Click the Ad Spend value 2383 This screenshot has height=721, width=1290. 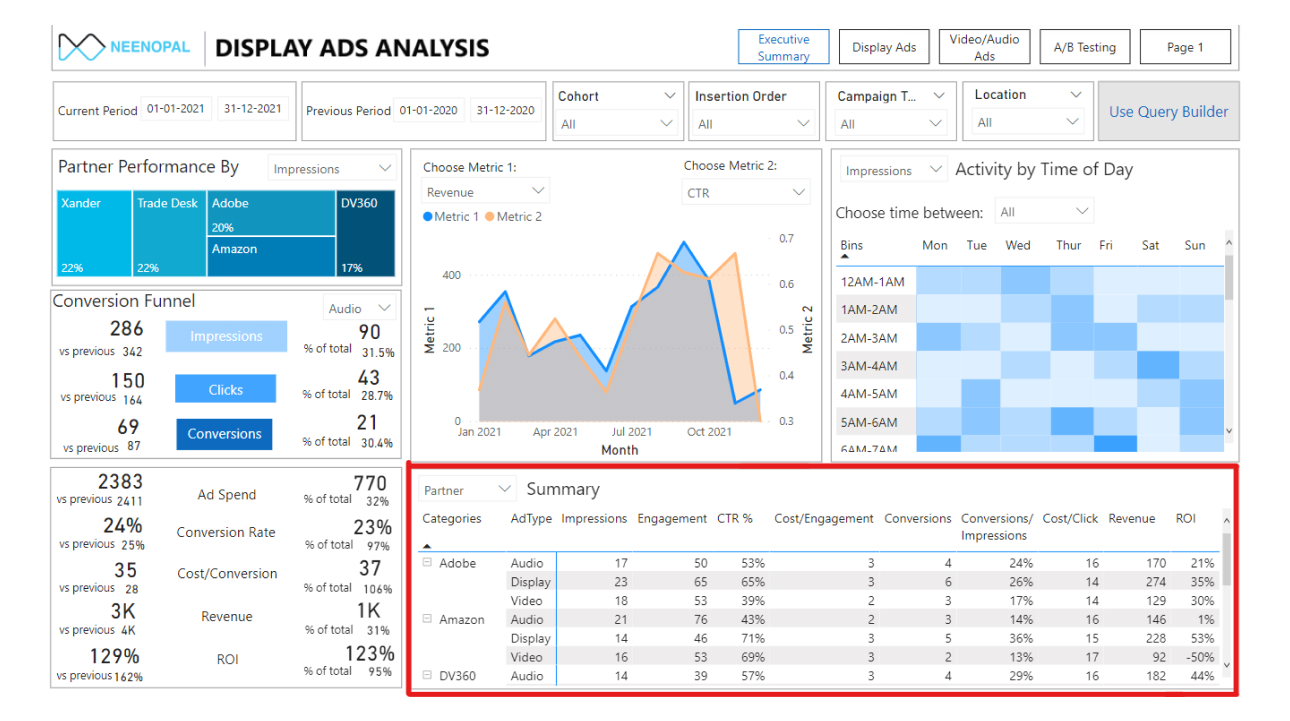click(120, 482)
